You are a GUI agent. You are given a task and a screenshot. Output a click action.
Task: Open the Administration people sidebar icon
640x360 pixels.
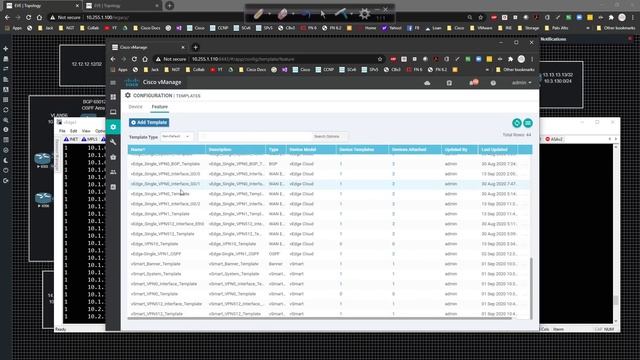[113, 172]
